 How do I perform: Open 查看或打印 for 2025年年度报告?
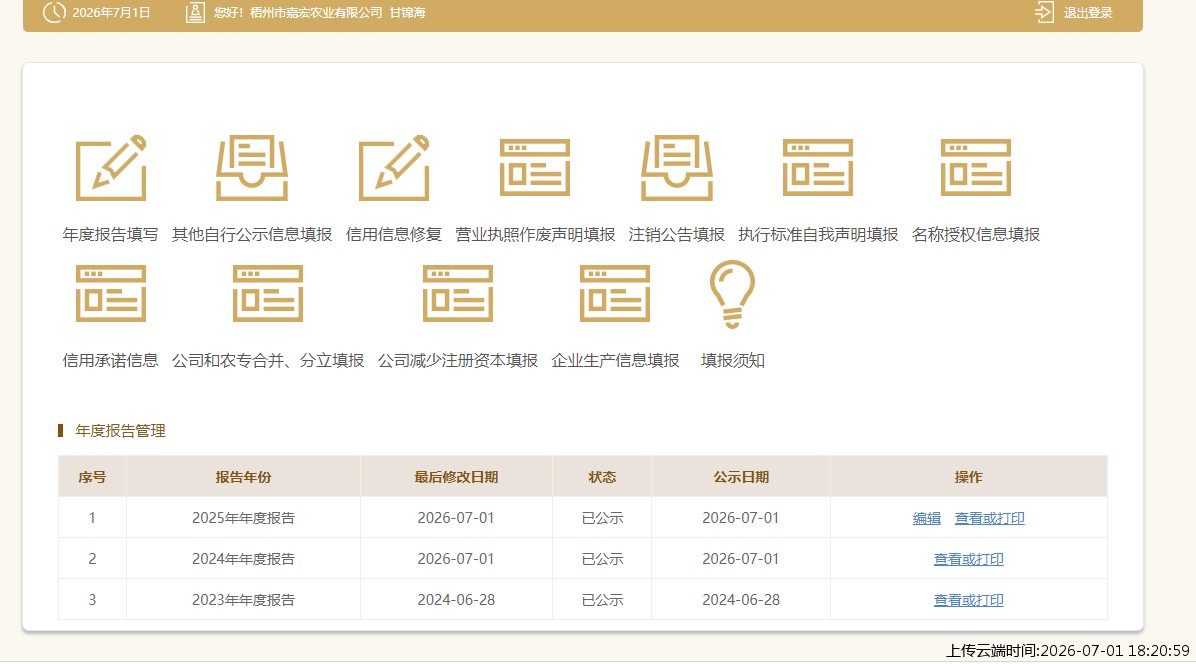click(x=989, y=518)
